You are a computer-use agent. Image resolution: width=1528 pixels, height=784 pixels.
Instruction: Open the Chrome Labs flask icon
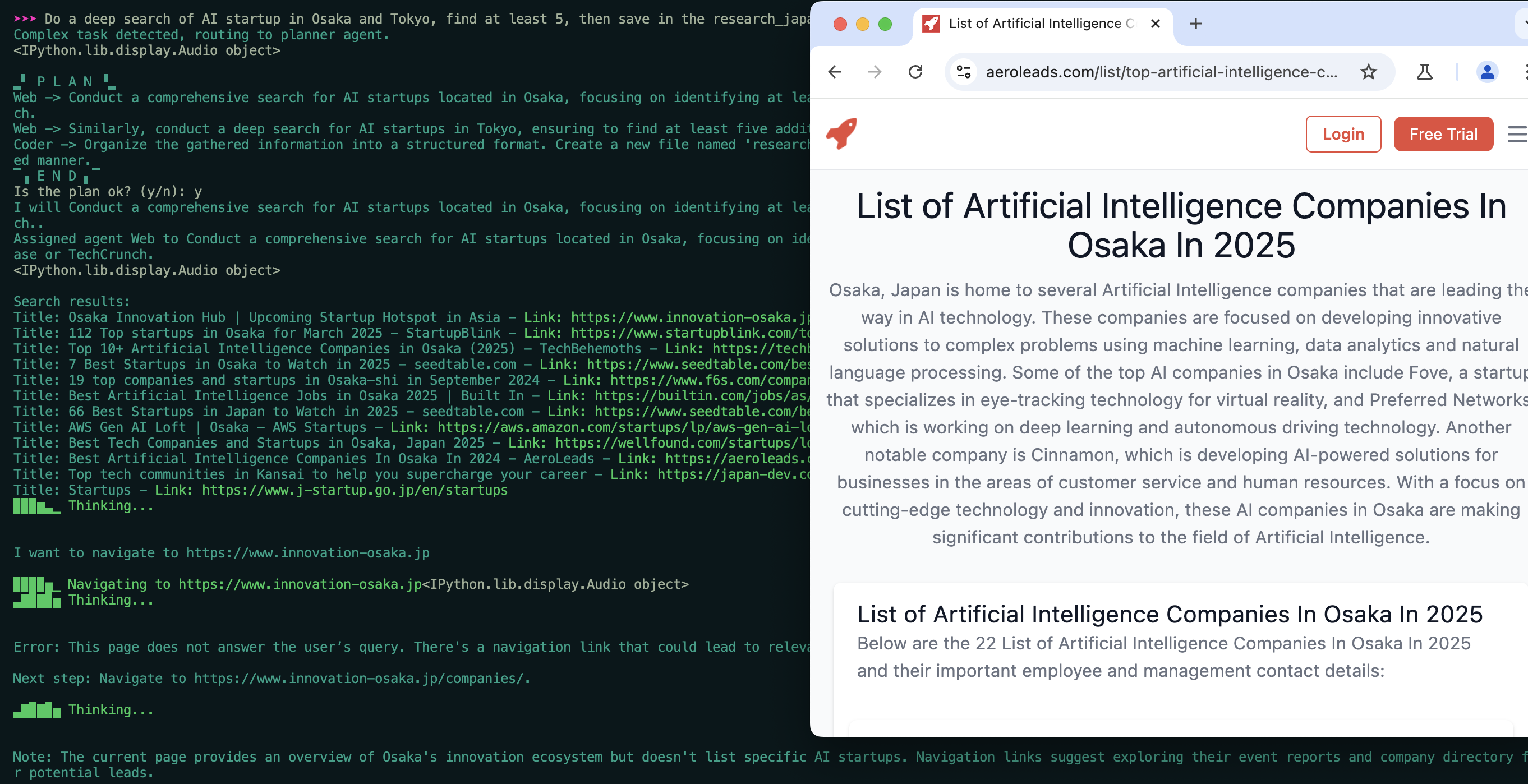pos(1424,72)
